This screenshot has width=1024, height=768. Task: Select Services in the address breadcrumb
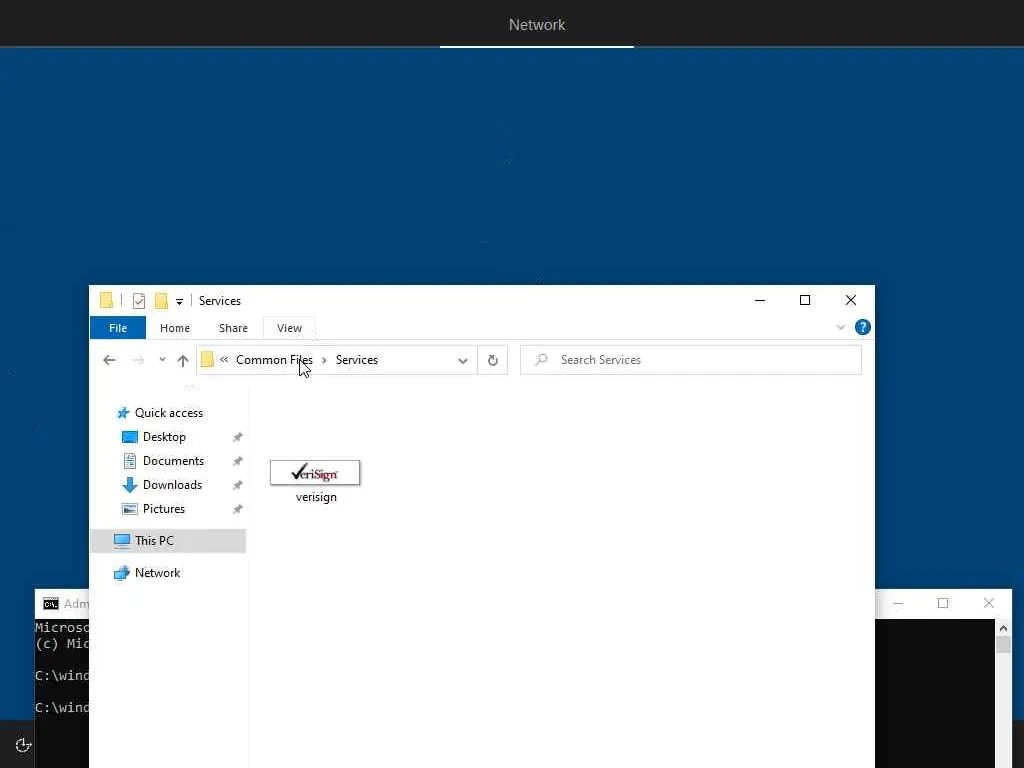357,360
